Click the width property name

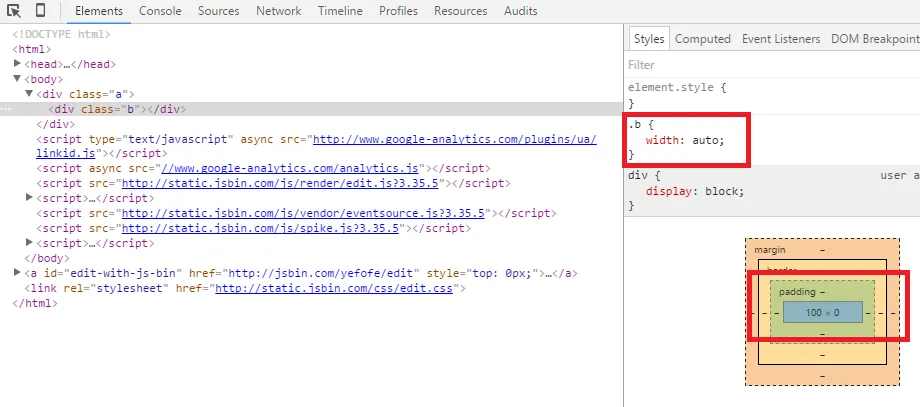pyautogui.click(x=662, y=140)
